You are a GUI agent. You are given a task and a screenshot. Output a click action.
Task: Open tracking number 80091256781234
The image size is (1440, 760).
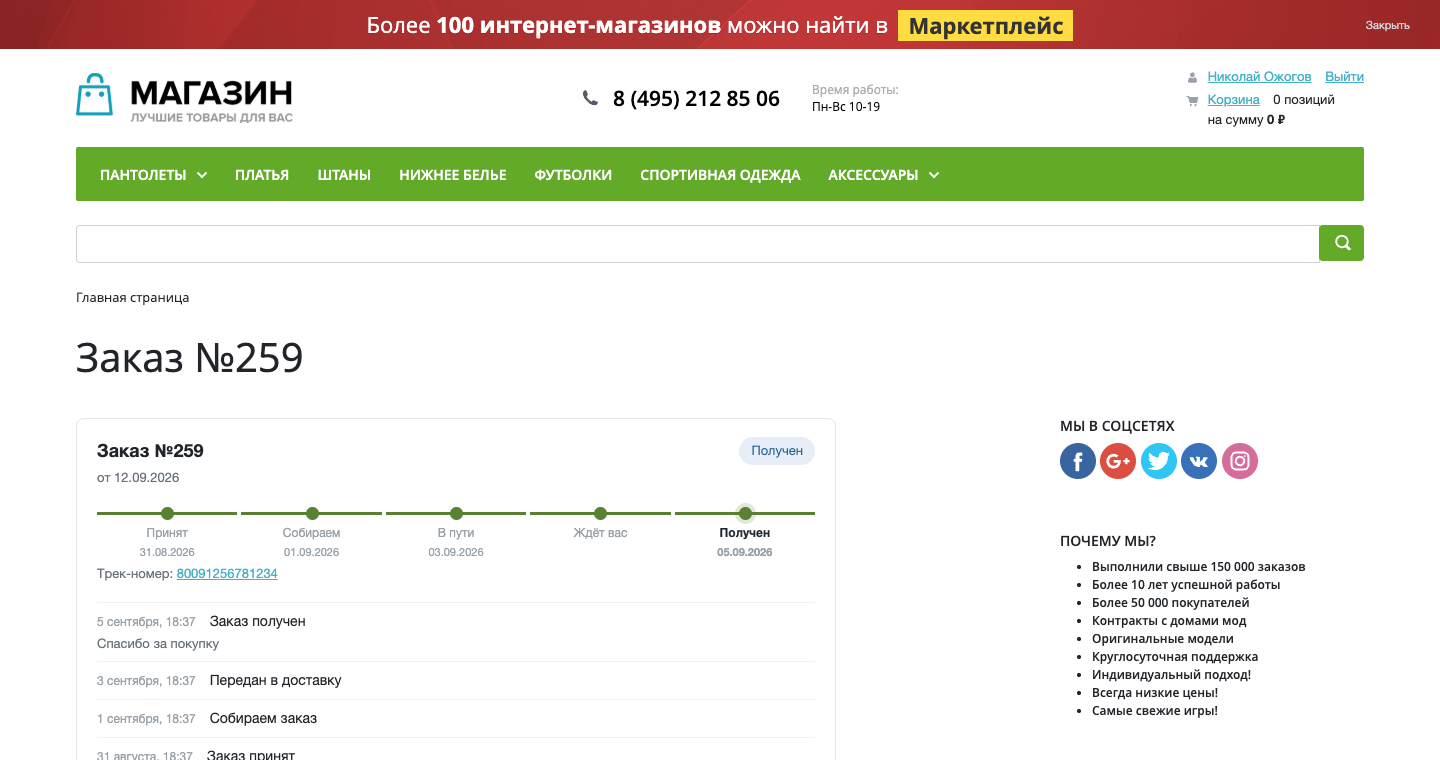pos(227,574)
